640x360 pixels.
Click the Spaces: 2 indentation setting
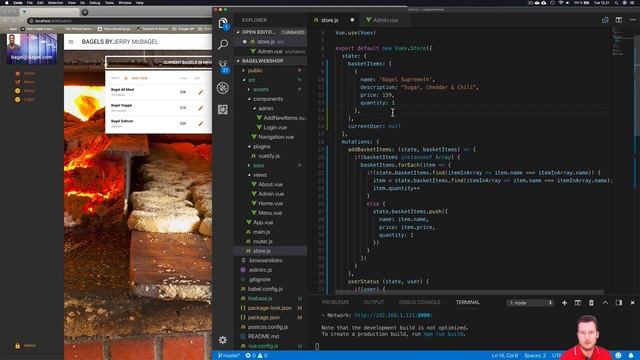(535, 356)
